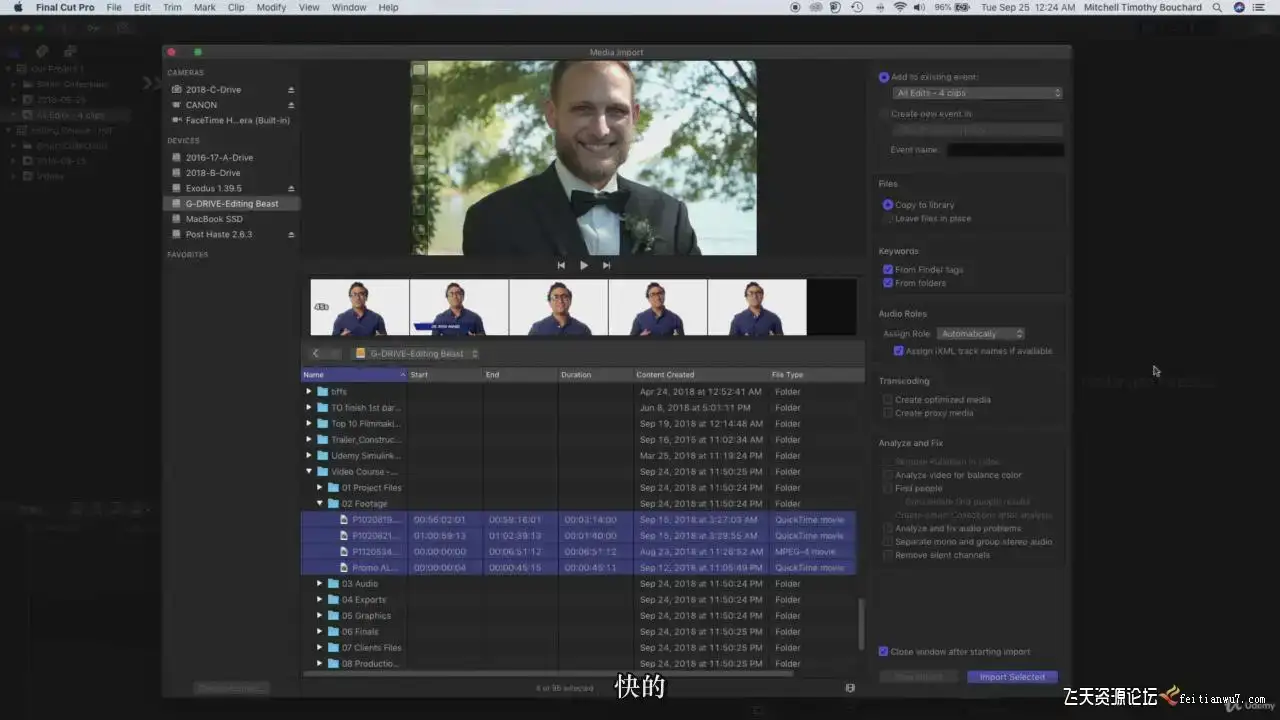Open Time Machine menu bar icon
This screenshot has height=720, width=1280.
(x=857, y=7)
